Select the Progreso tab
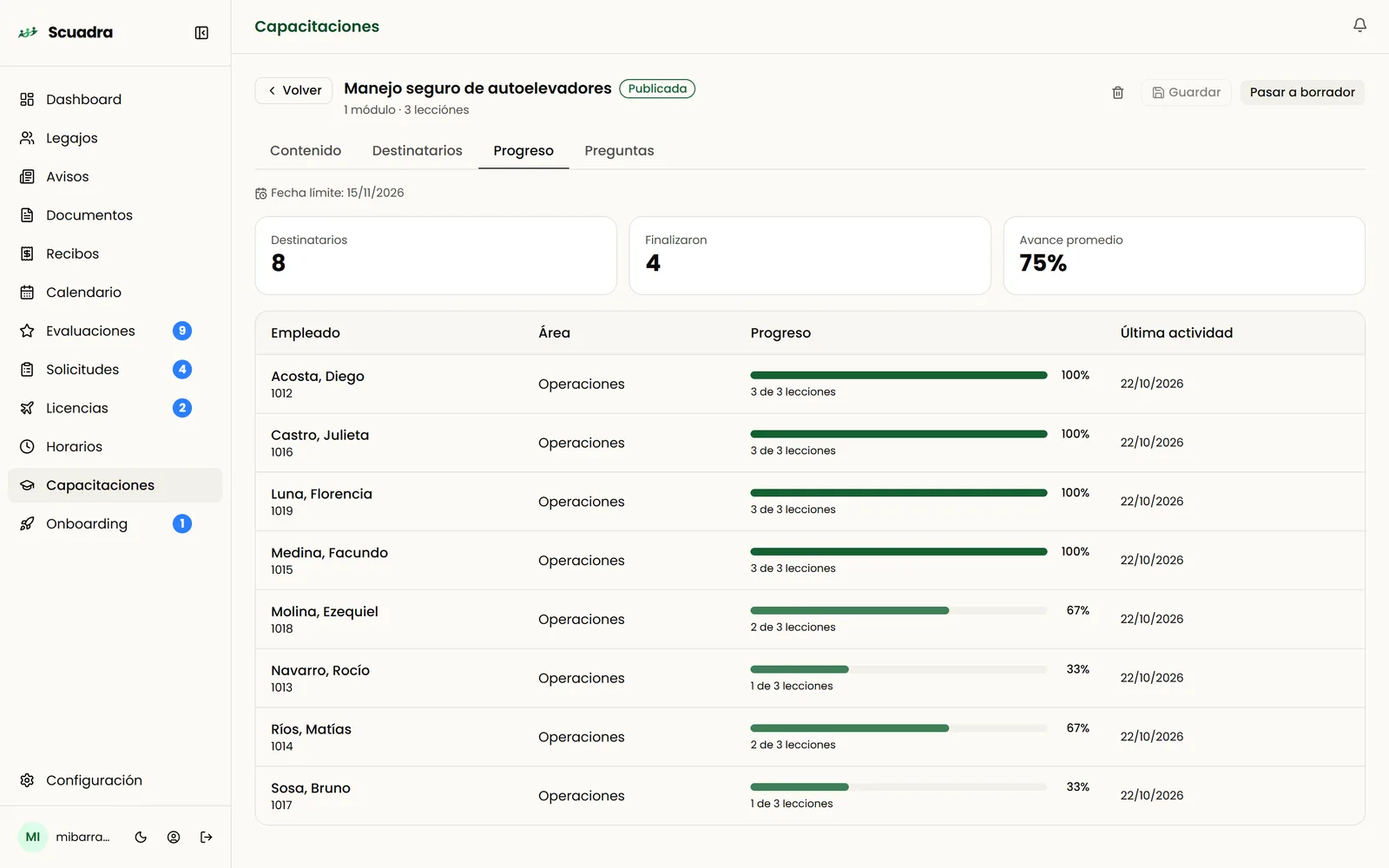This screenshot has height=868, width=1389. click(x=523, y=151)
